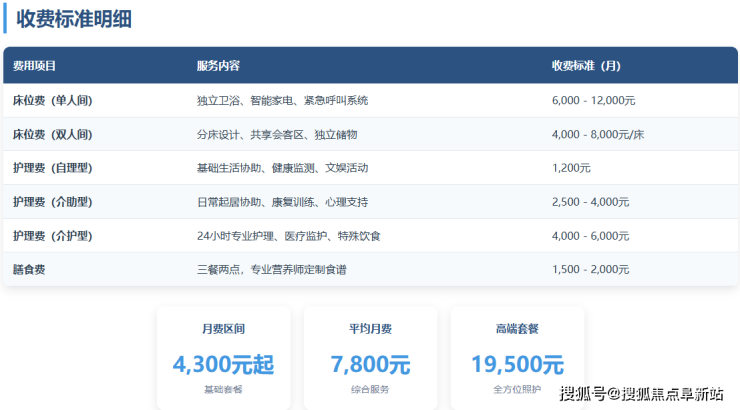
Task: Select the 护理费（介护型） row label
Action: 52,236
